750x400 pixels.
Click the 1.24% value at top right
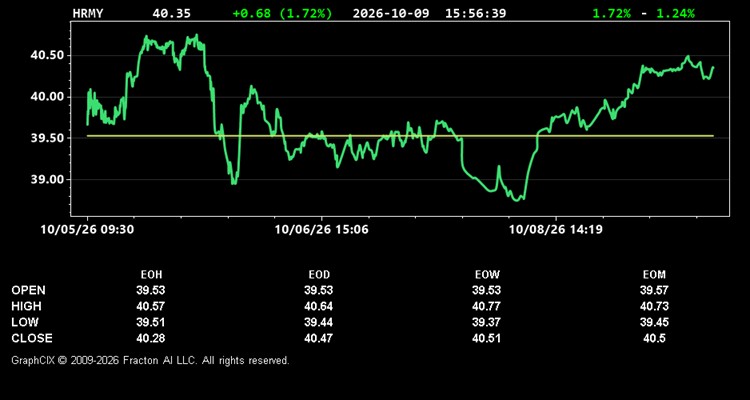pos(675,13)
